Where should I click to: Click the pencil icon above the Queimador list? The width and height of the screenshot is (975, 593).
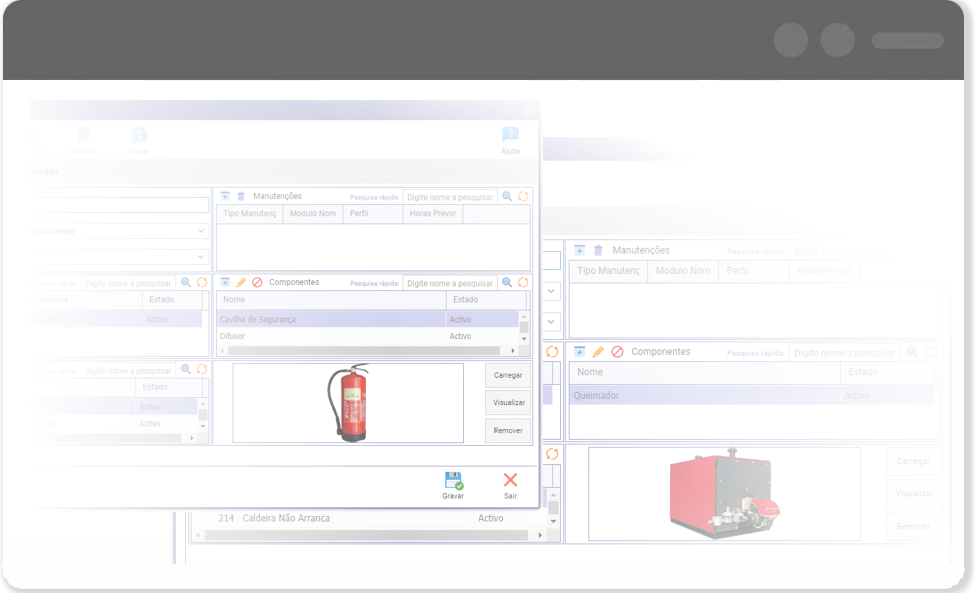(598, 352)
